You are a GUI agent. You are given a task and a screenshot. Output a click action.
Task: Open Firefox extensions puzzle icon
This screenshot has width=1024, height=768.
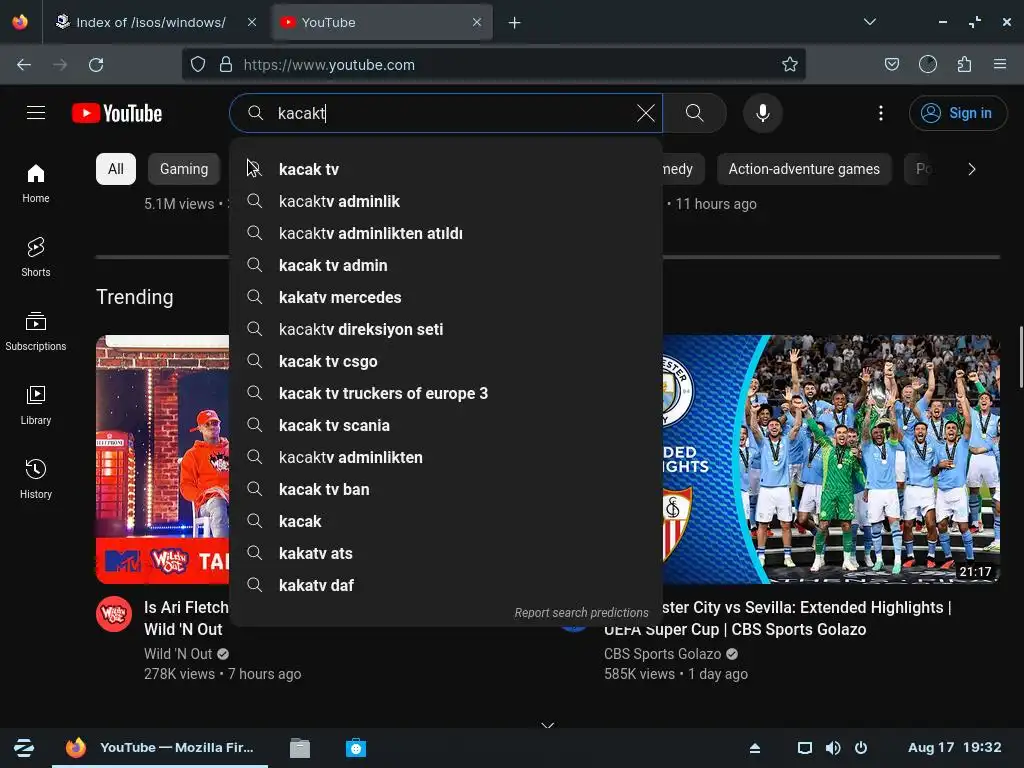coord(964,64)
